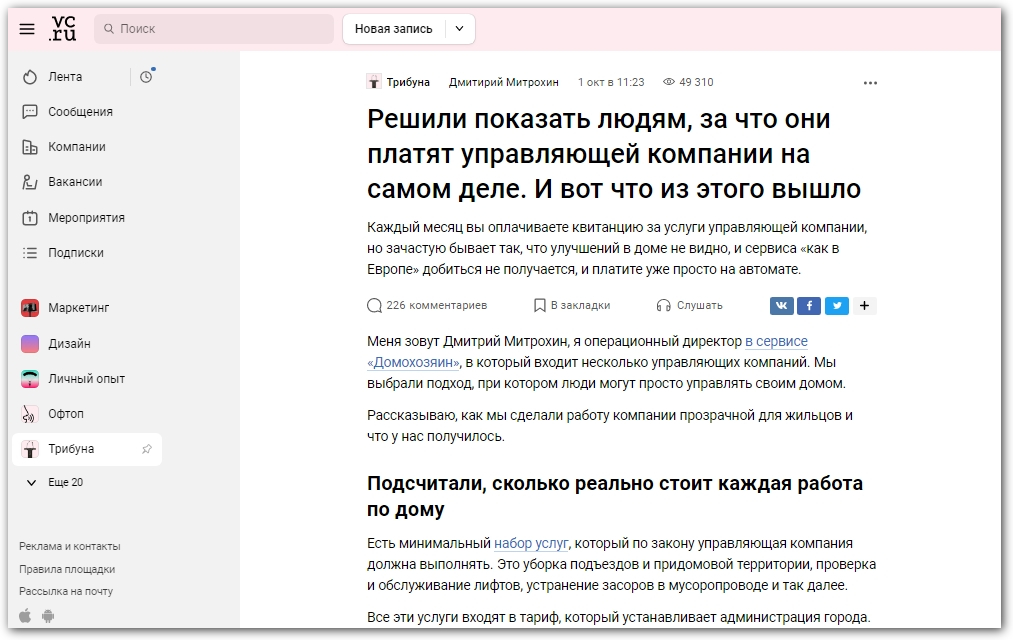The image size is (1013, 640).
Task: Click the 1 окт в 11:23 timestamp
Action: coord(611,82)
